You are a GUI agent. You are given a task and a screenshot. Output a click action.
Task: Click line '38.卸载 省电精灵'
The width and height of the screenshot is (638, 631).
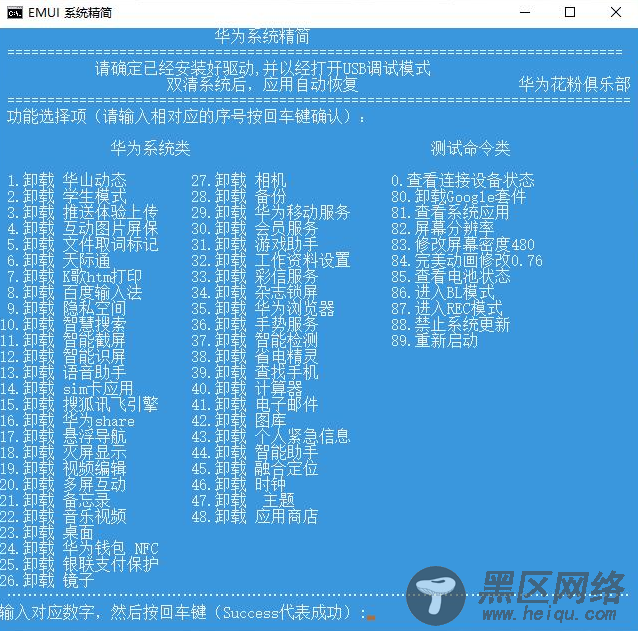(255, 357)
